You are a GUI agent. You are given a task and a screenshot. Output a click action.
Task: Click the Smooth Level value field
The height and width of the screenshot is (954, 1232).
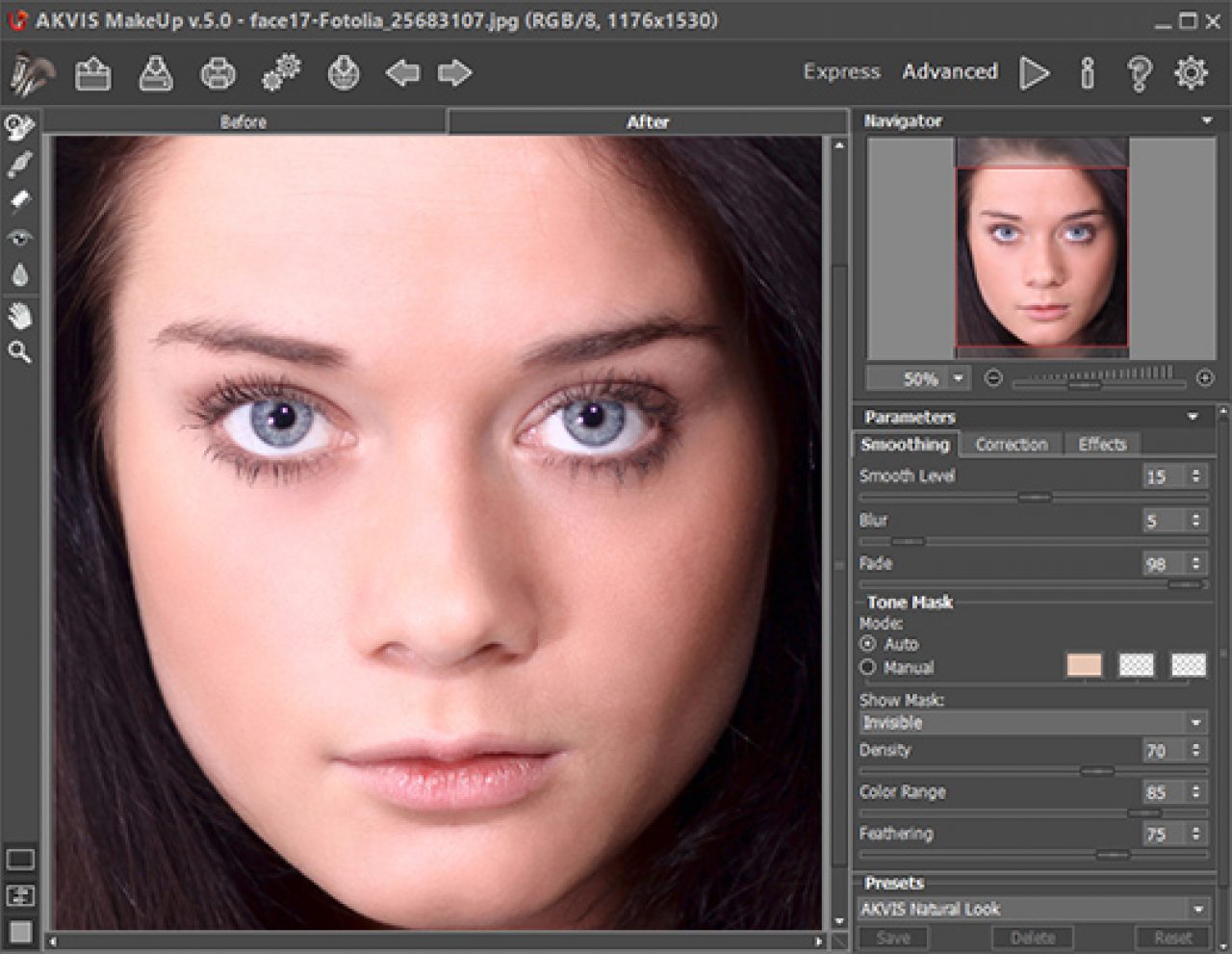[x=1163, y=477]
